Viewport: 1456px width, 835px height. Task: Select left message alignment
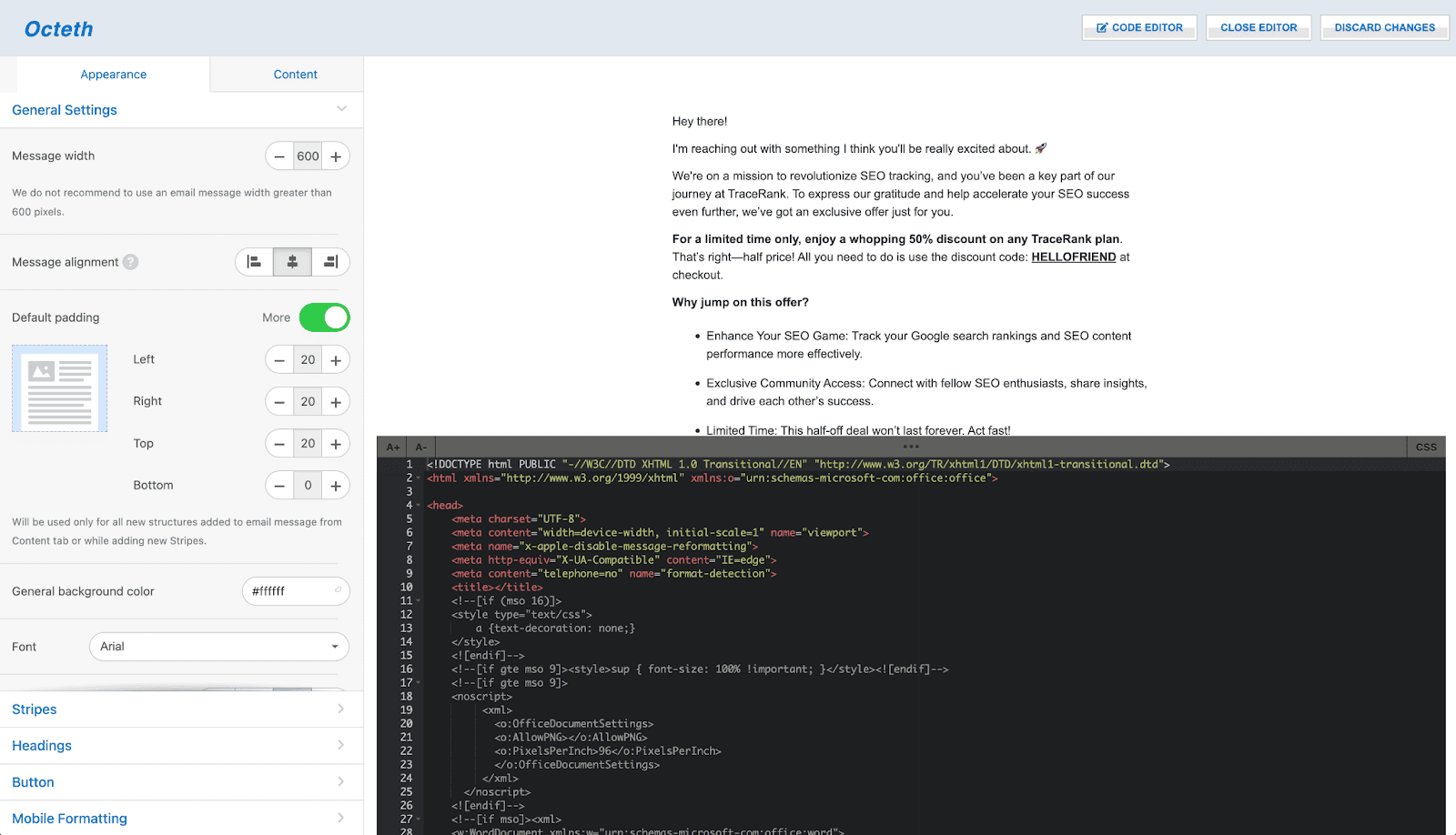[253, 261]
